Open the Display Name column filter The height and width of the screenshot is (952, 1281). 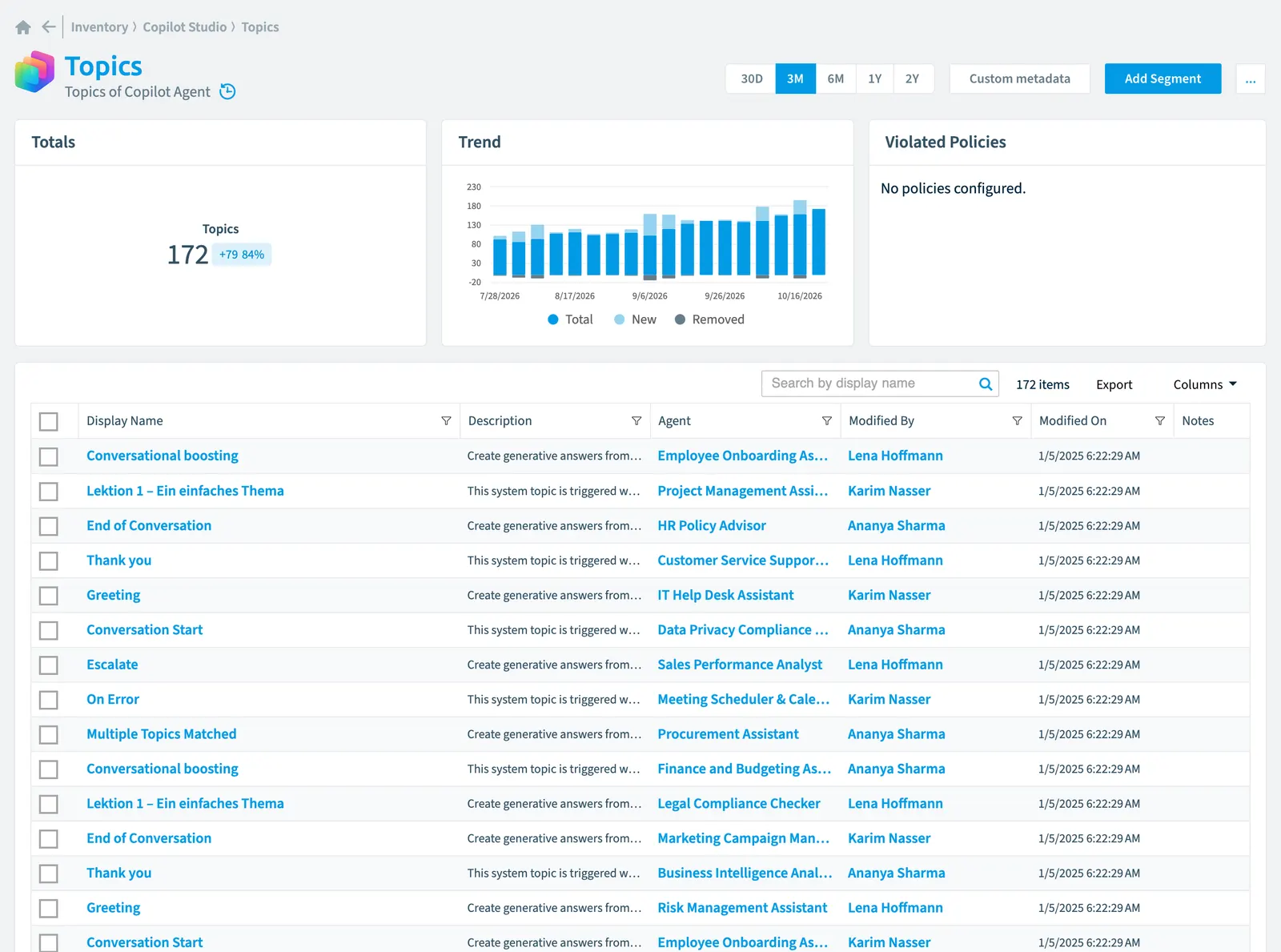click(446, 421)
